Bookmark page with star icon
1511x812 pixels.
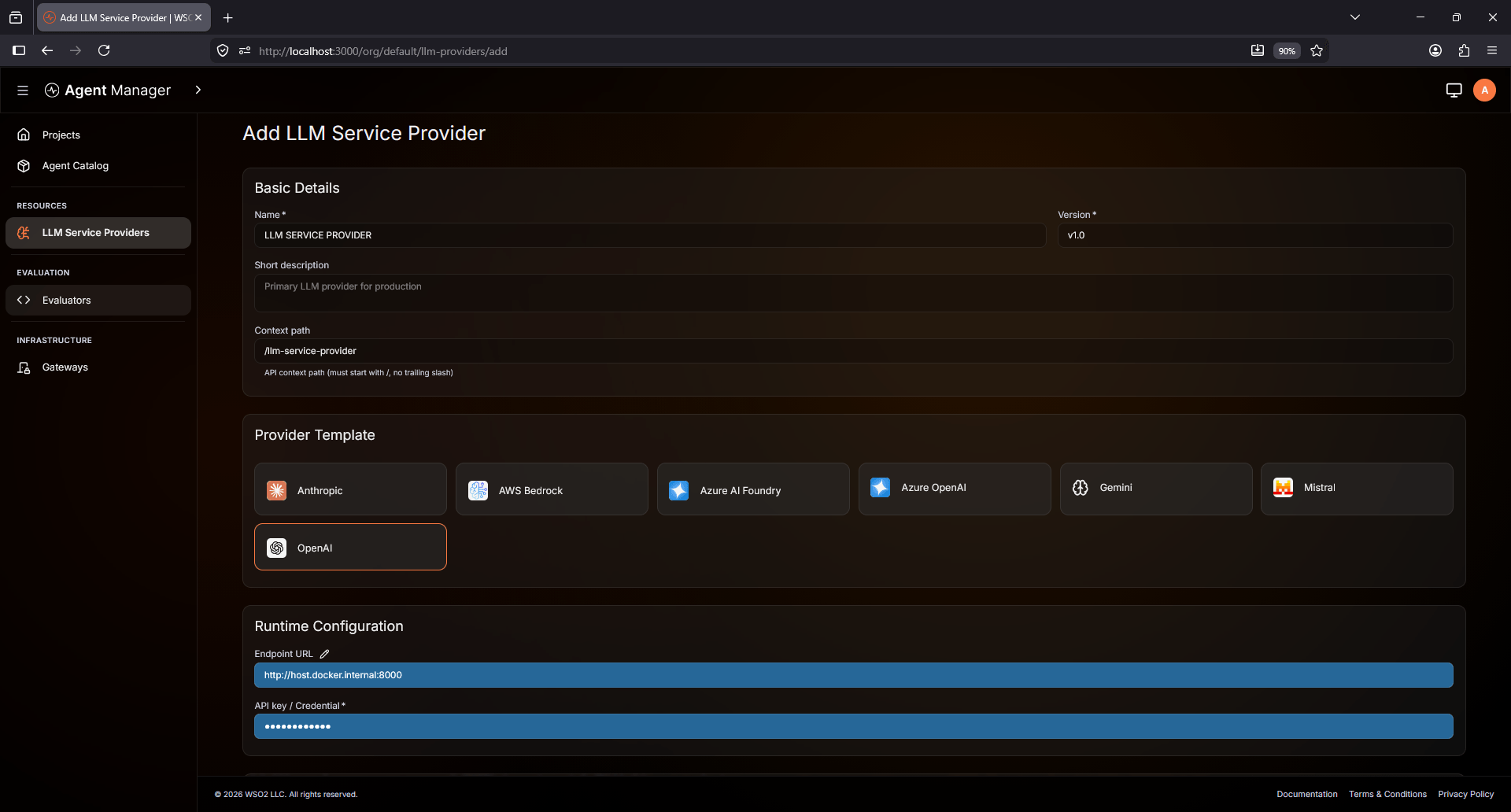(1317, 50)
